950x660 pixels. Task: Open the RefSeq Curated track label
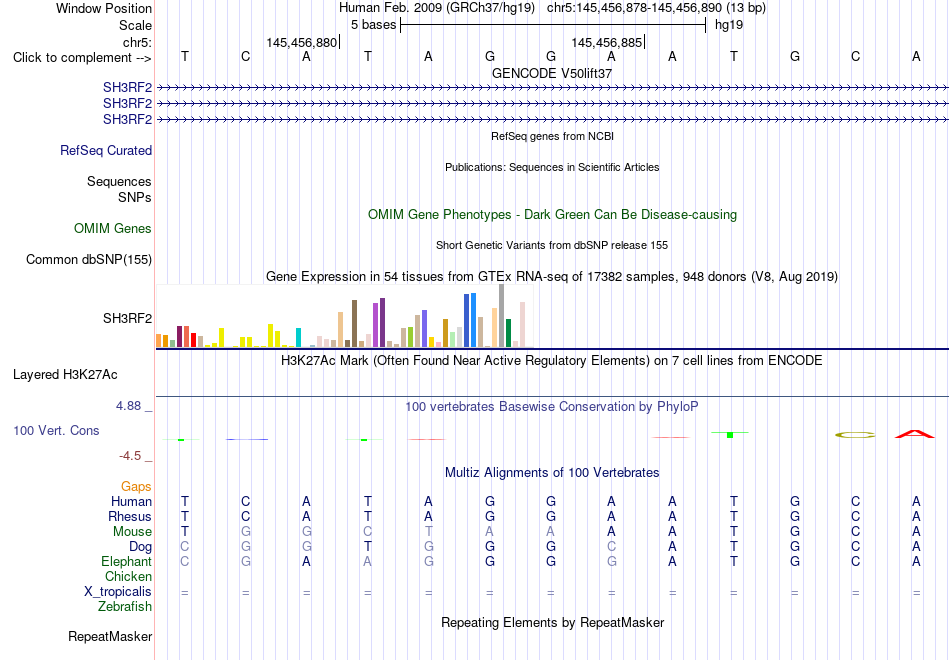(106, 150)
